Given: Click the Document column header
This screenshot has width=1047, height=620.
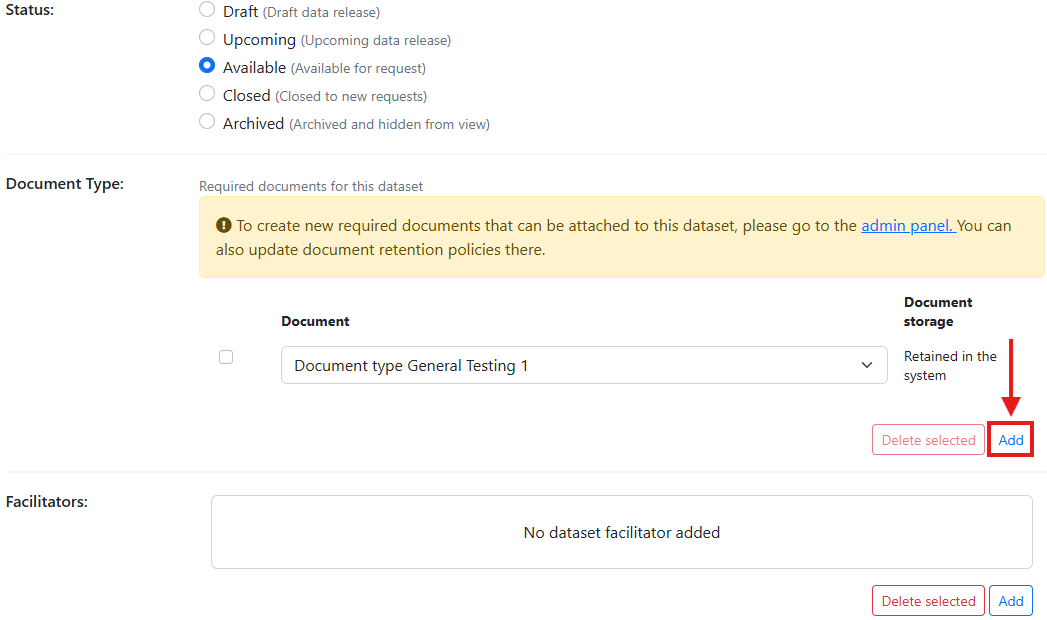Looking at the screenshot, I should (315, 321).
